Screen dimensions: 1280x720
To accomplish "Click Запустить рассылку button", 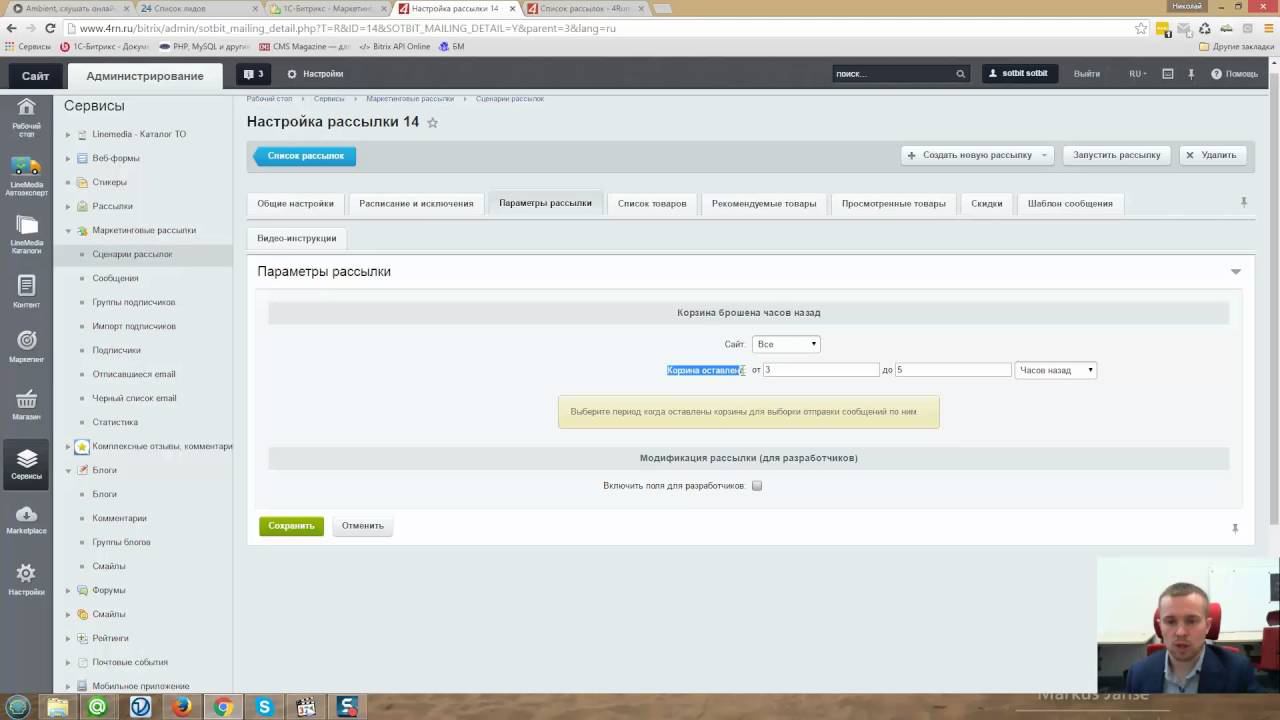I will click(x=1117, y=155).
